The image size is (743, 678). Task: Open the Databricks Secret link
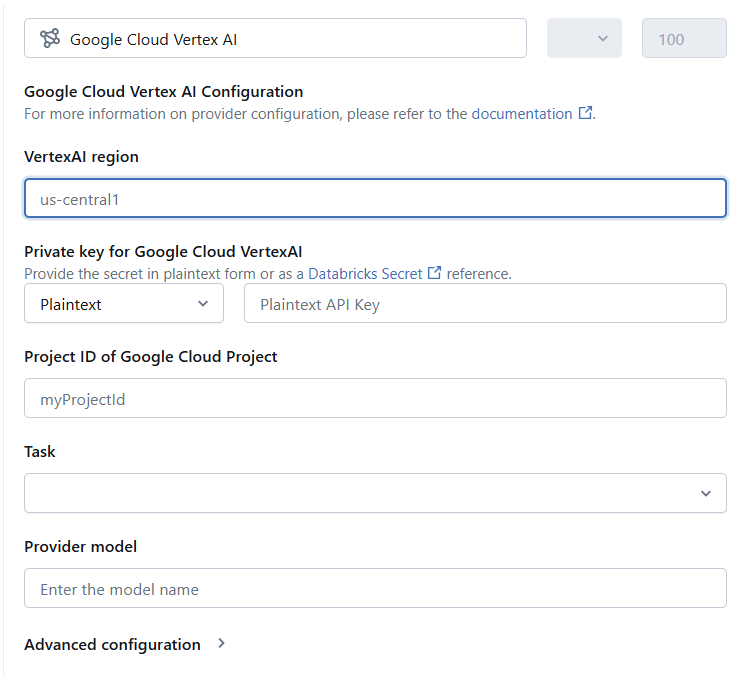coord(365,274)
